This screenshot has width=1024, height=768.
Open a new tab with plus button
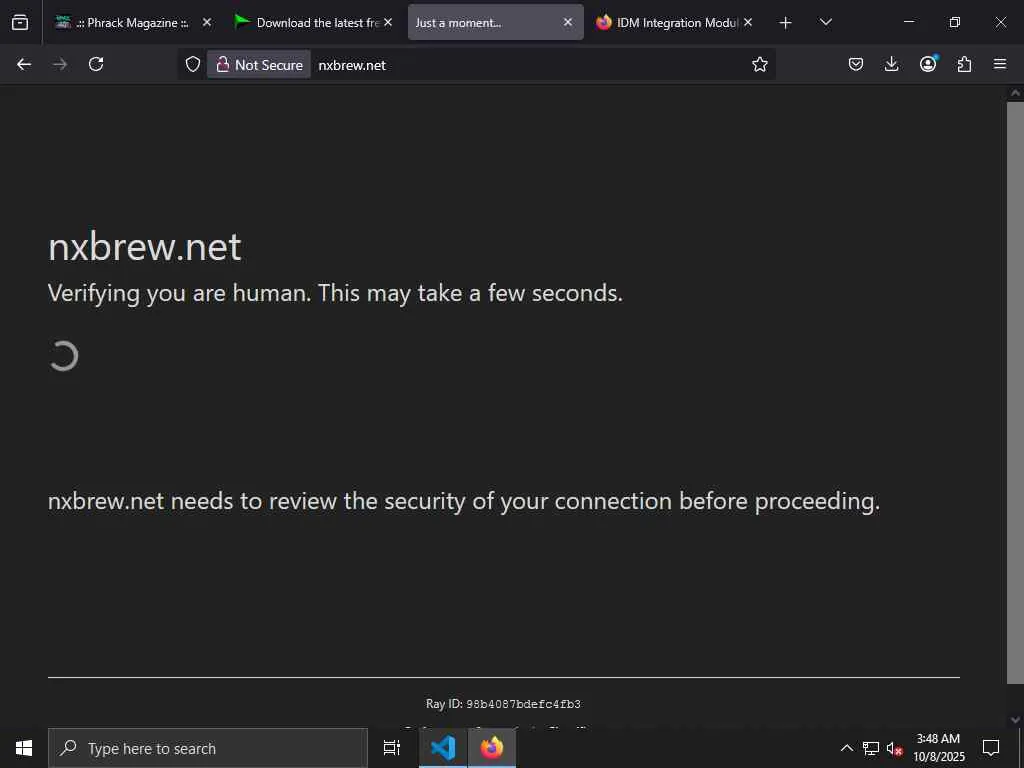(785, 23)
